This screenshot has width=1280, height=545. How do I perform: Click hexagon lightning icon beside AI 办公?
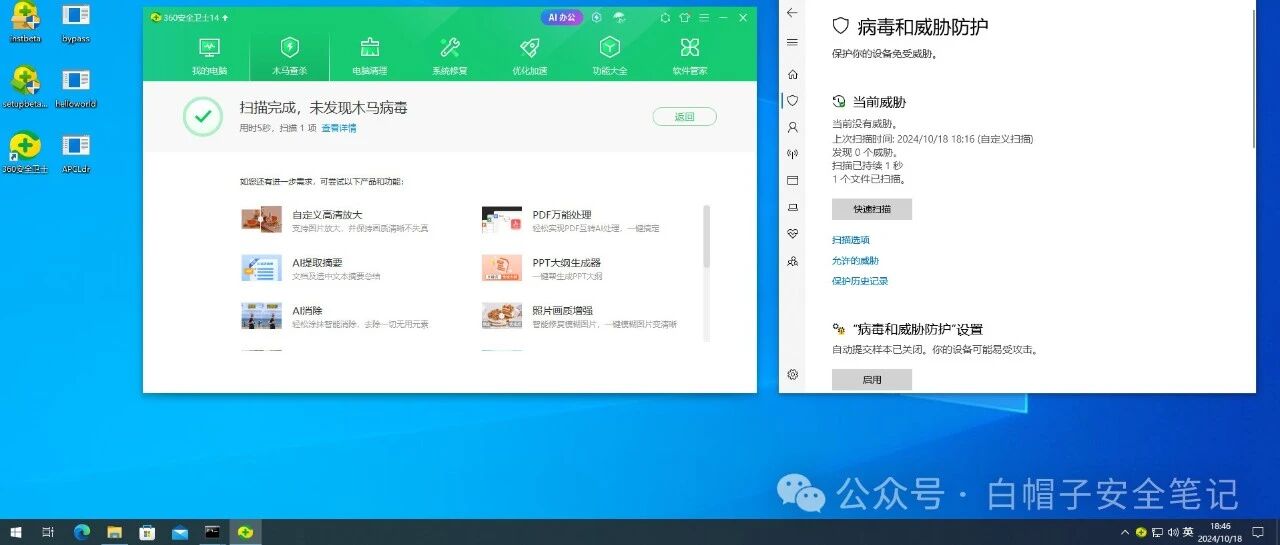pyautogui.click(x=597, y=17)
